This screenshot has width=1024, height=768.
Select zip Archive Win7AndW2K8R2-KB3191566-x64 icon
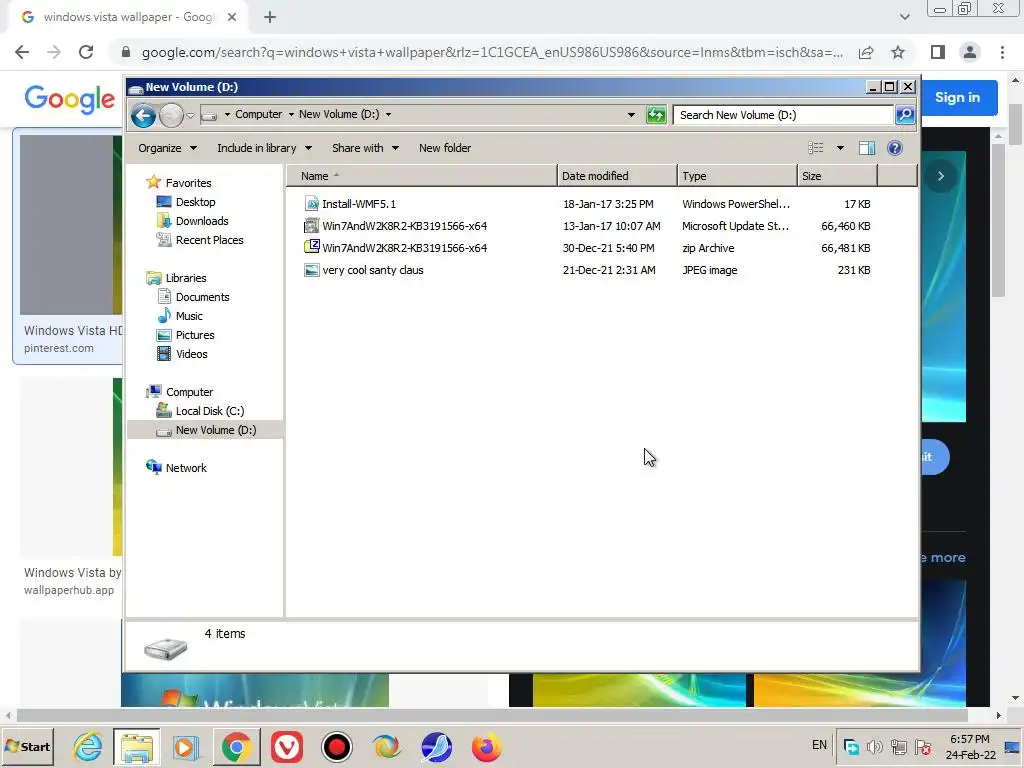[x=312, y=248]
